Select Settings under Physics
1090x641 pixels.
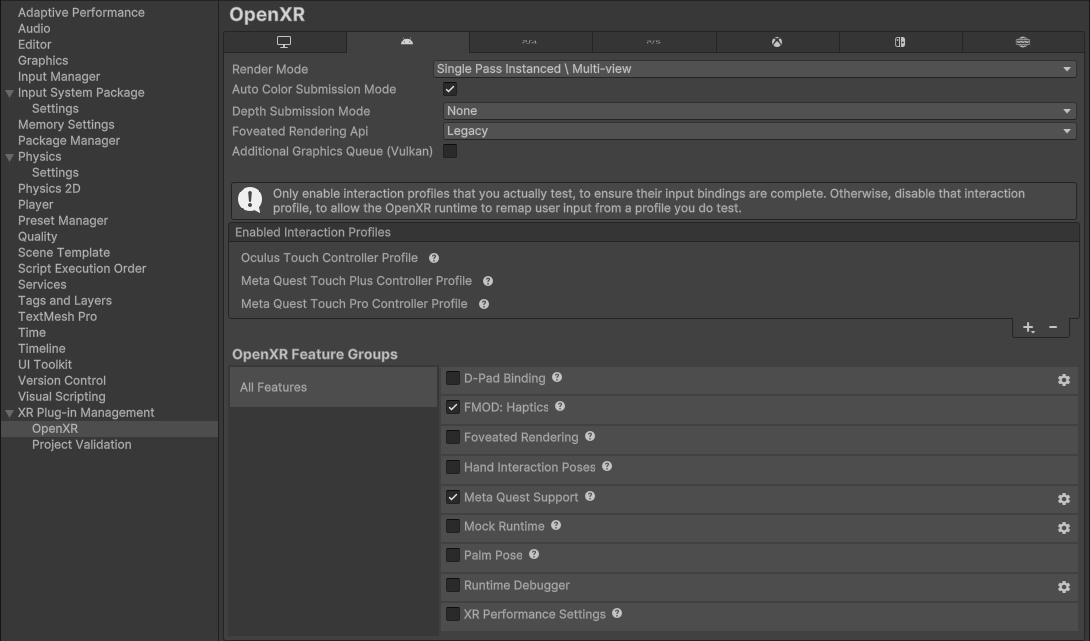[x=55, y=172]
